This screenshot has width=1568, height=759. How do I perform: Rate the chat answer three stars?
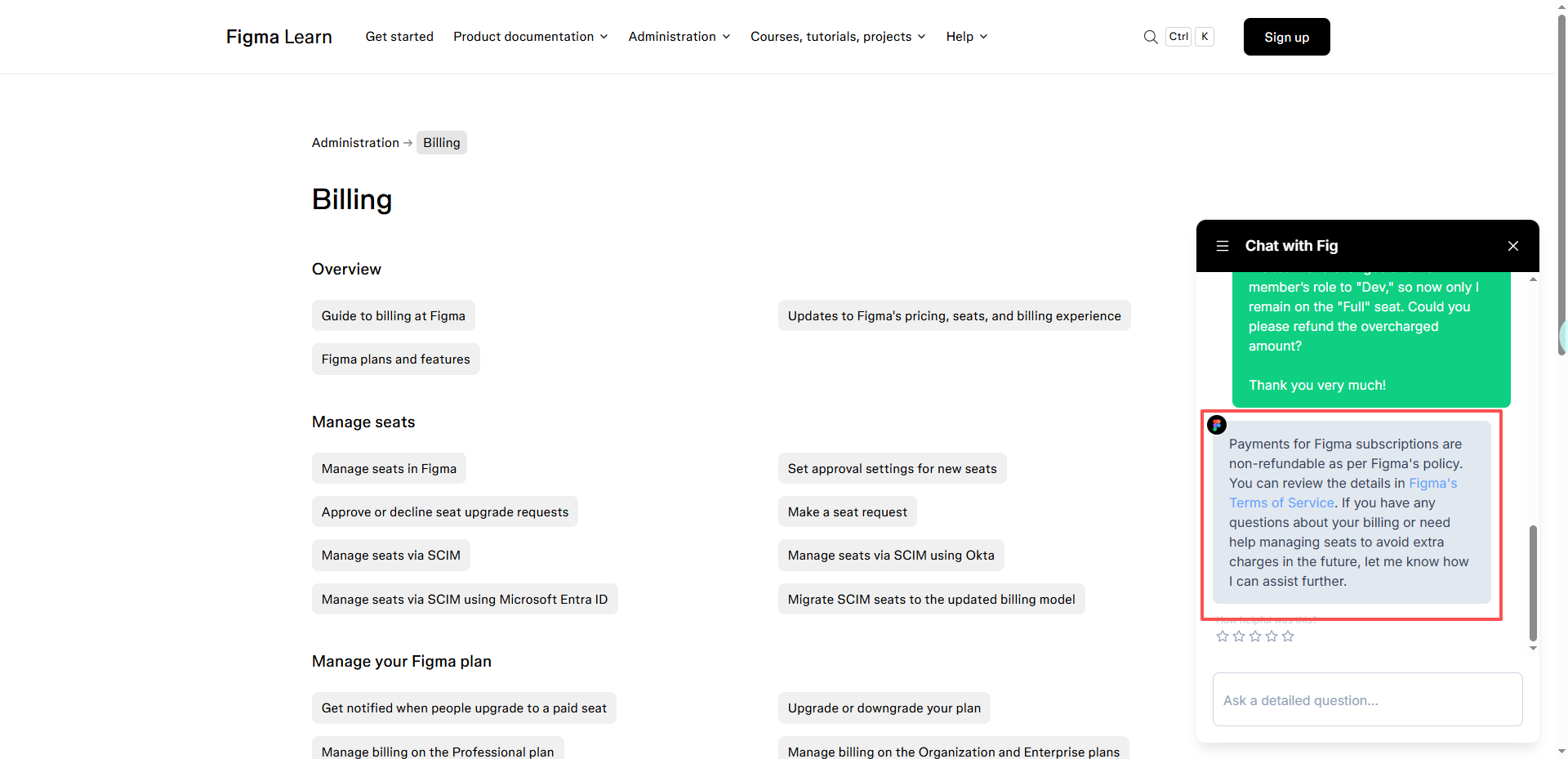pyautogui.click(x=1254, y=636)
